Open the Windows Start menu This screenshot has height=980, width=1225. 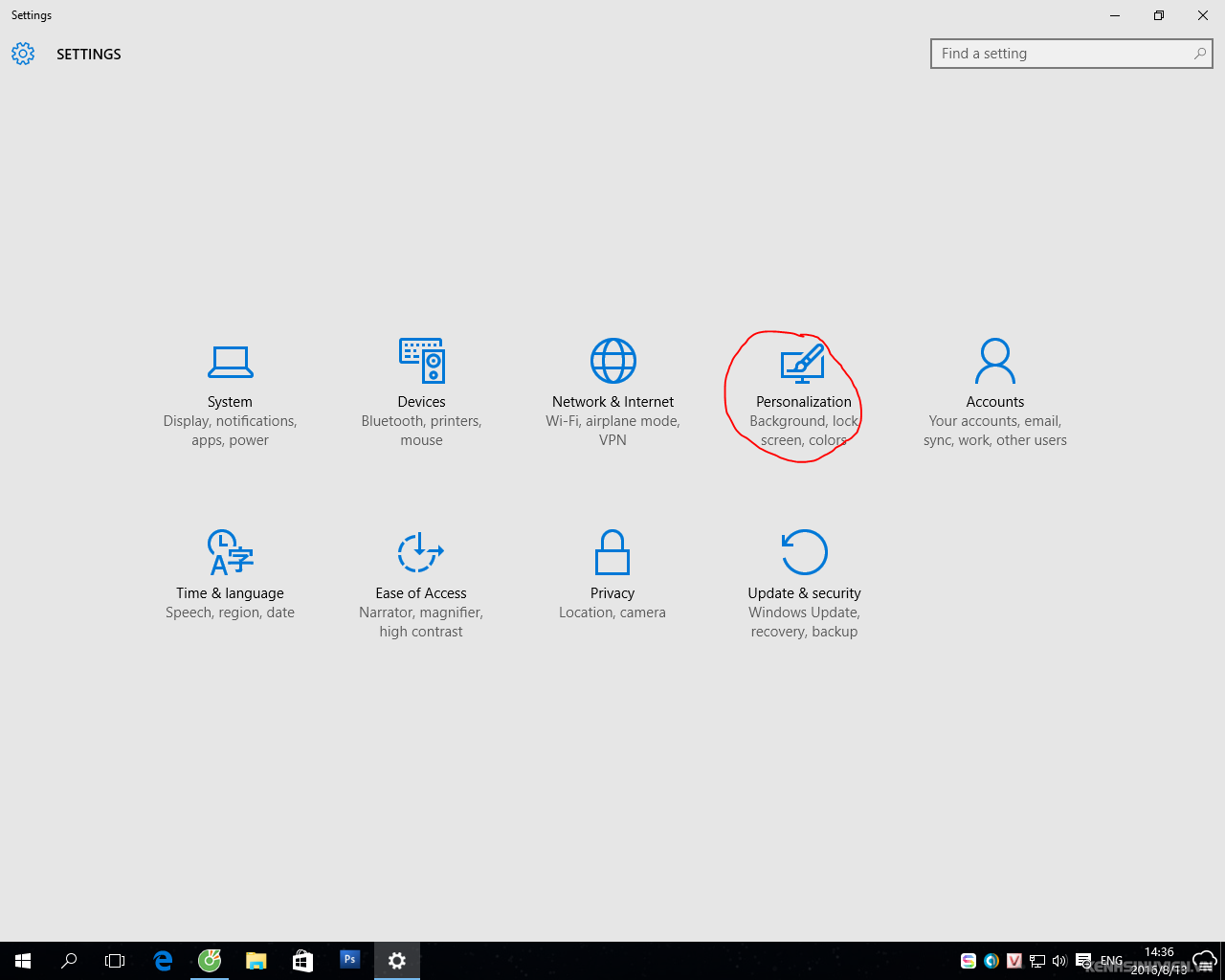[23, 961]
